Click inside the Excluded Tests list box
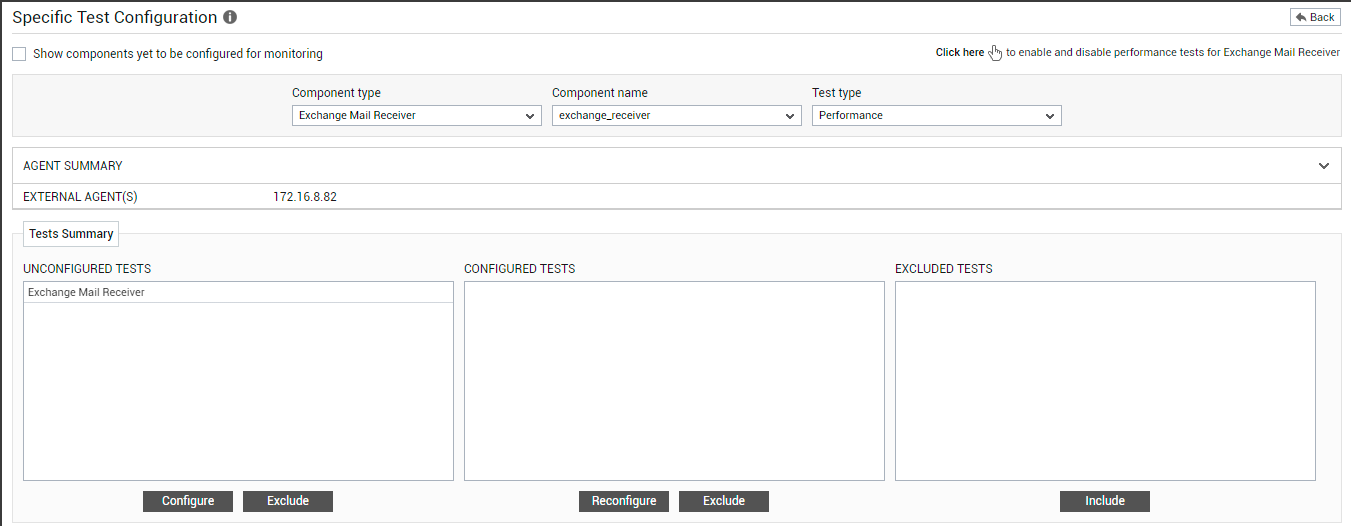The height and width of the screenshot is (526, 1351). pos(1105,381)
